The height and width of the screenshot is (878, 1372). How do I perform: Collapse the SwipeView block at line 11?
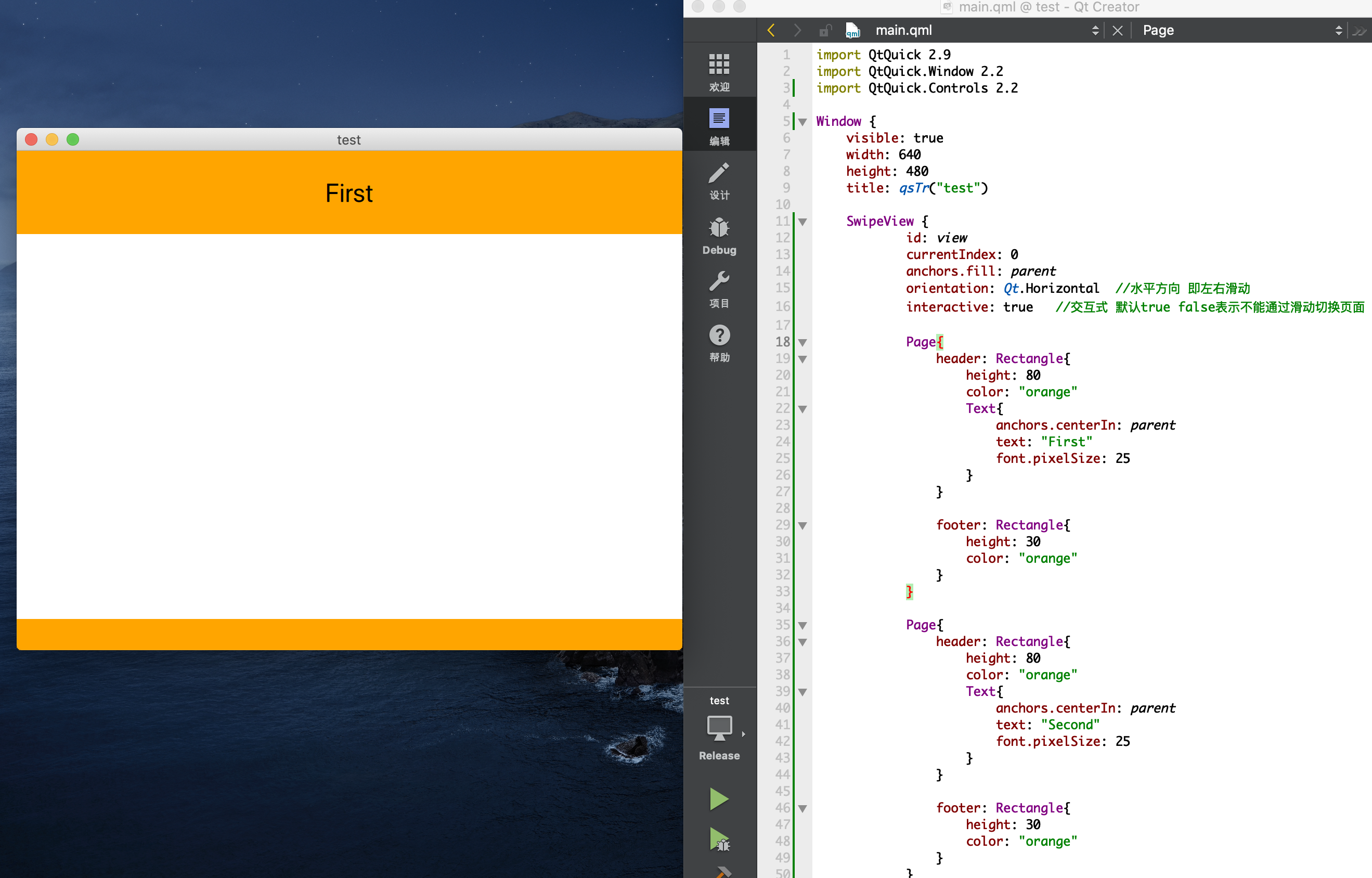click(803, 222)
